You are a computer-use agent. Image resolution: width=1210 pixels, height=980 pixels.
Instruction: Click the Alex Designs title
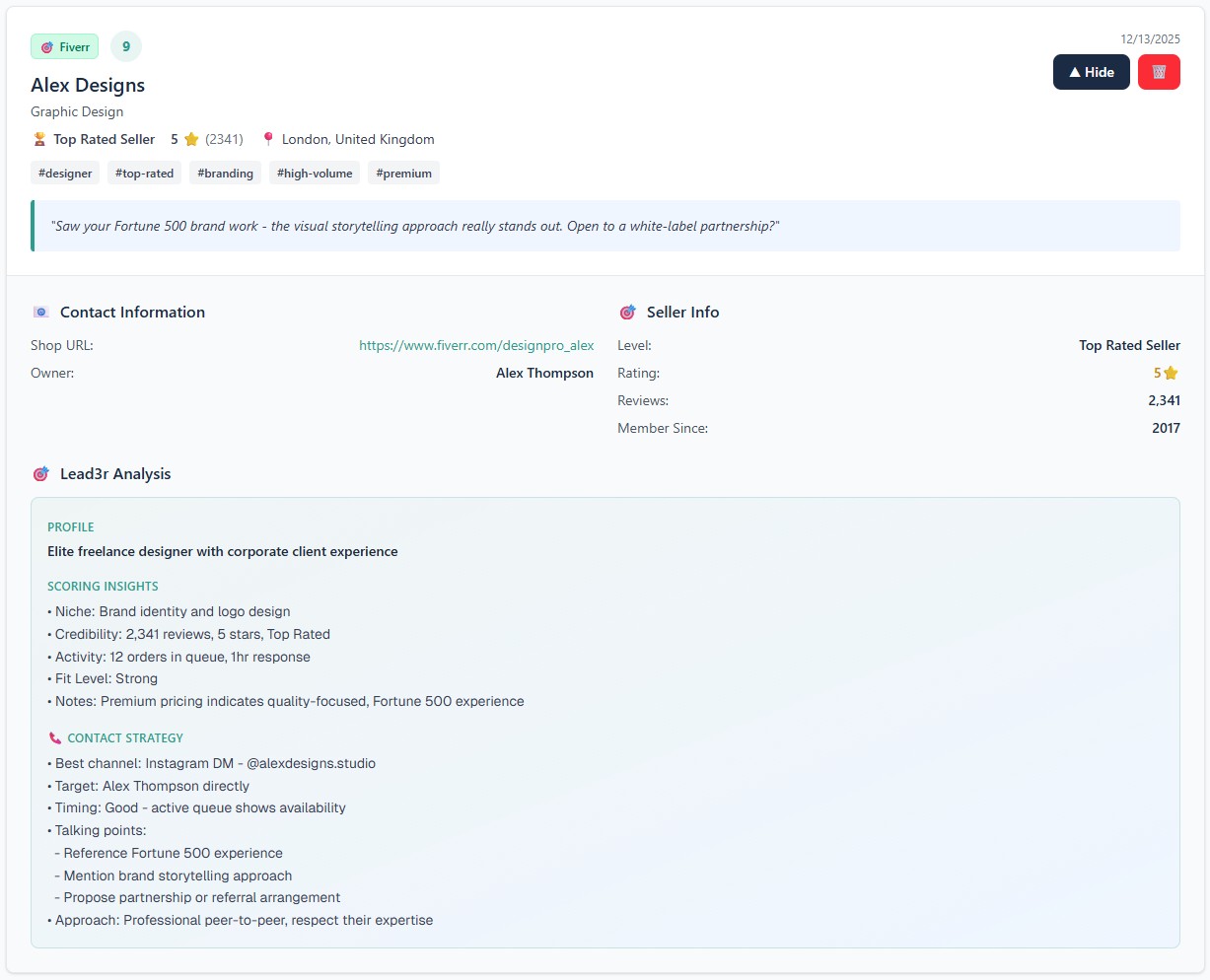[88, 85]
